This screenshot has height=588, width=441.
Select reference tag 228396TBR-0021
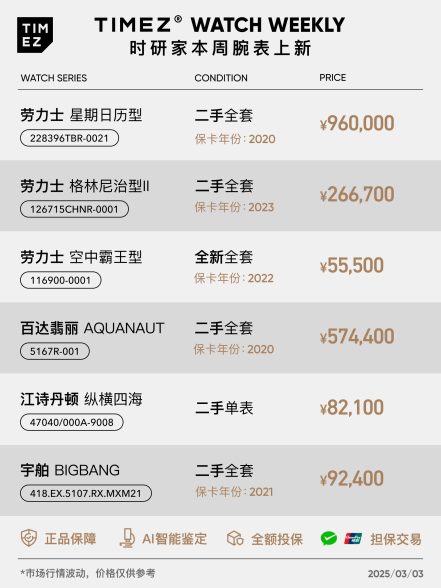(x=69, y=138)
